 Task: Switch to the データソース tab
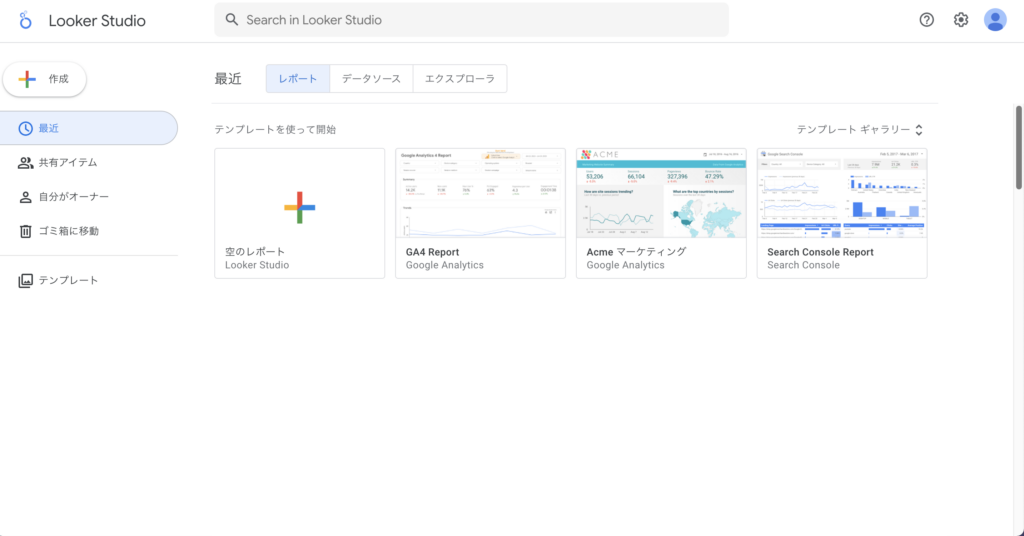pos(371,78)
